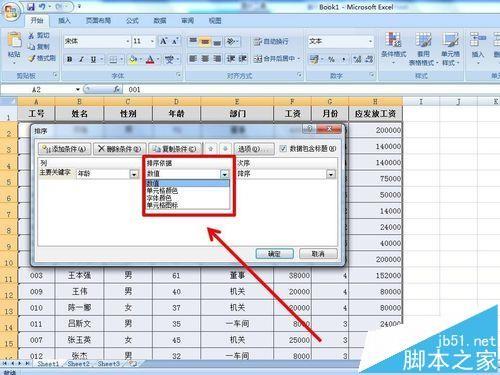Click the increase decimal icon
This screenshot has width=500, height=375.
pos(357,59)
